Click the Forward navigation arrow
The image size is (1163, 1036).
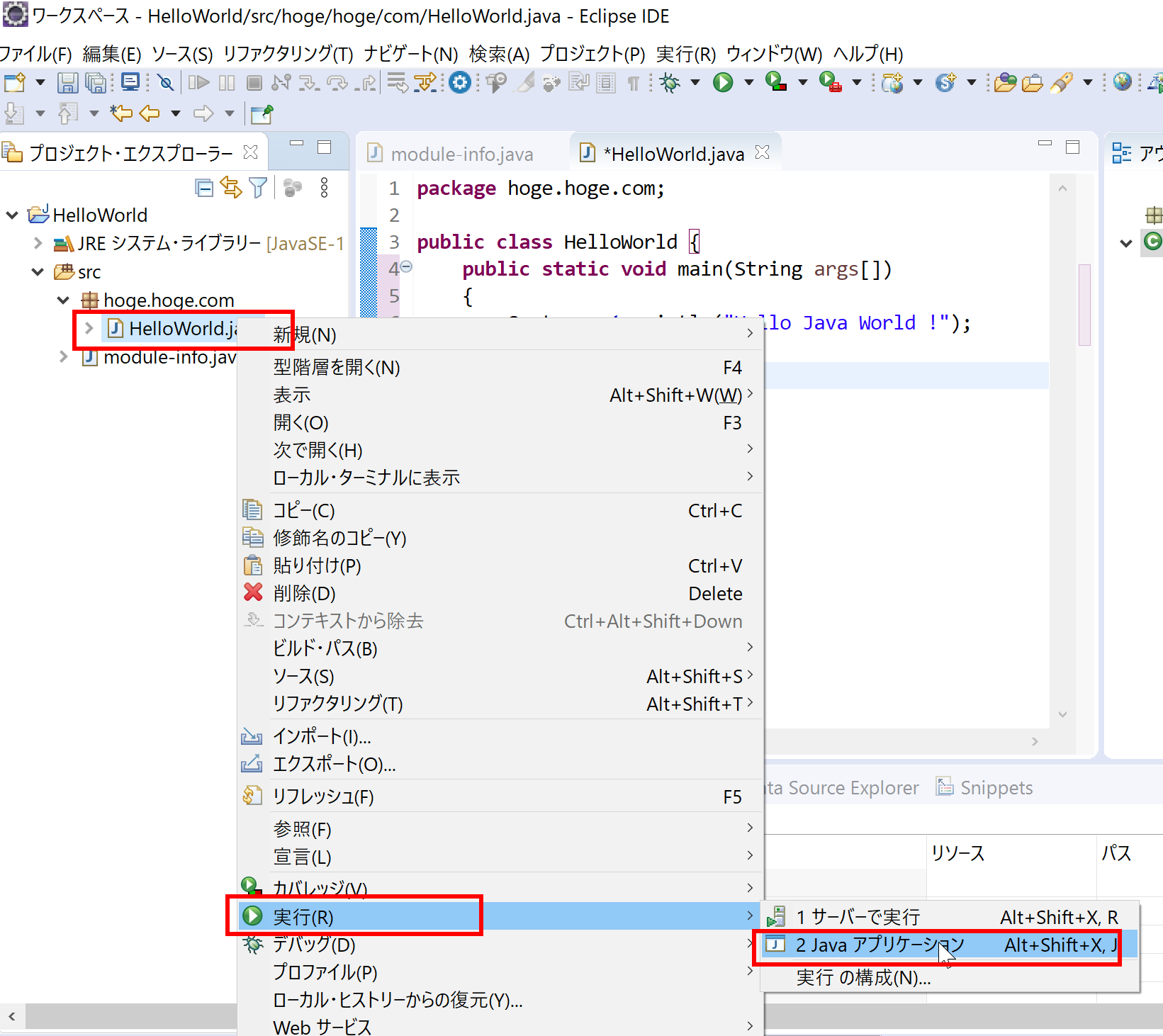pos(203,113)
